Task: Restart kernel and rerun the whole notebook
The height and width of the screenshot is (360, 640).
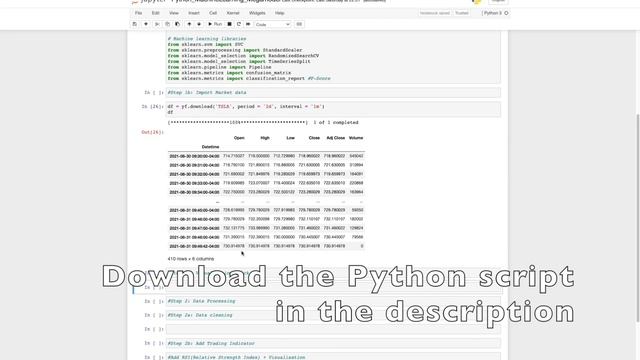Action: coord(248,24)
